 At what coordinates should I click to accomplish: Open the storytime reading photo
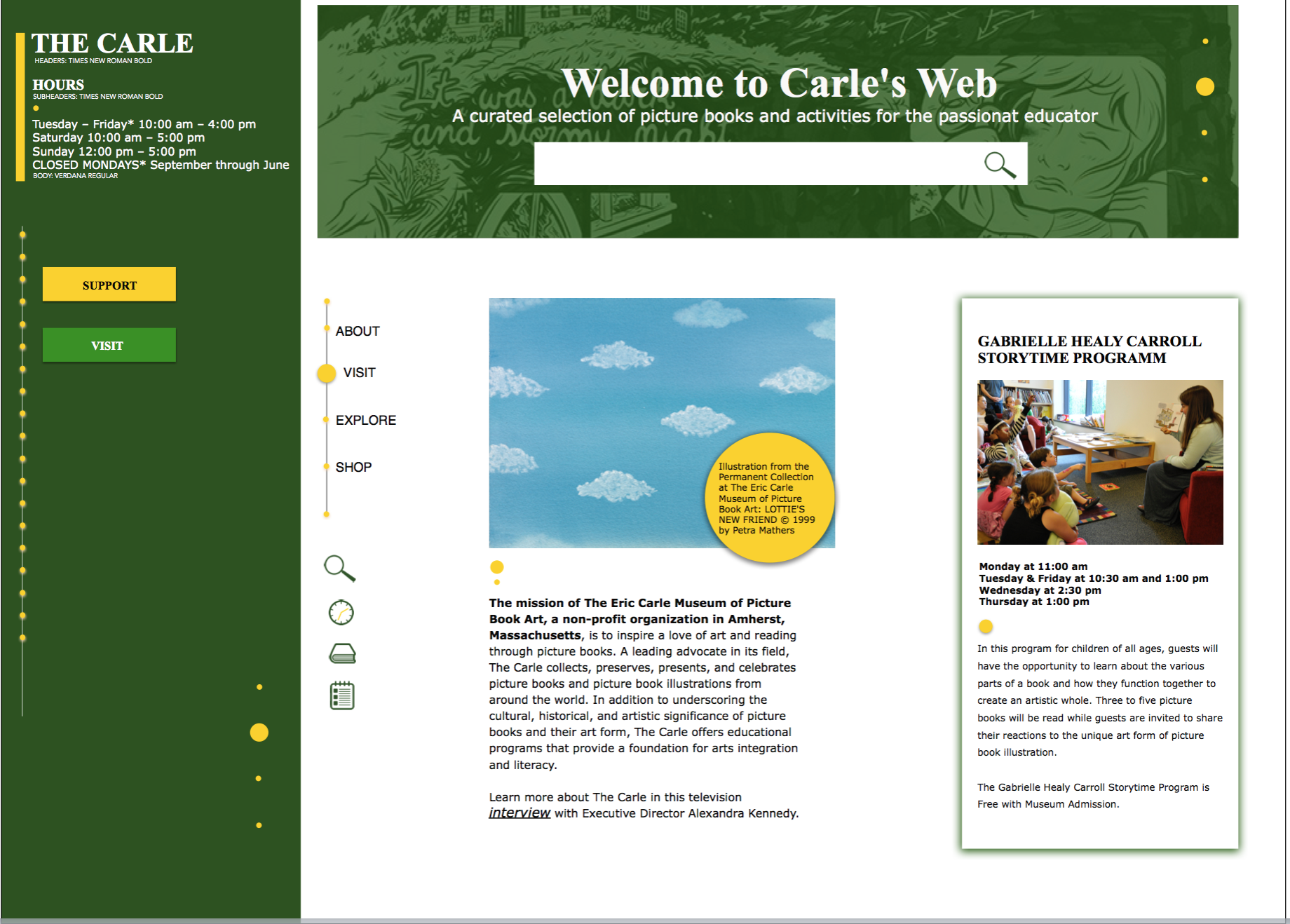pyautogui.click(x=1099, y=462)
